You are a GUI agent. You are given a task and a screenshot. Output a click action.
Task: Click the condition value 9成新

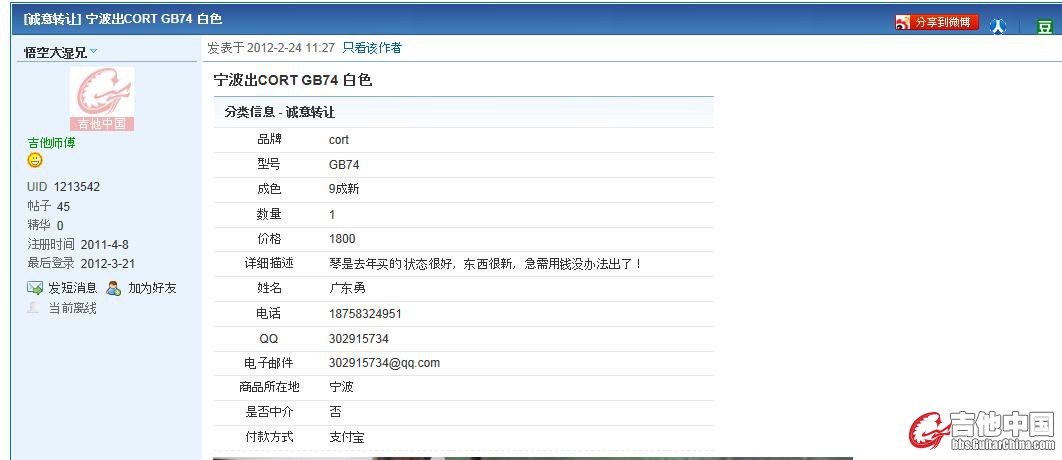pyautogui.click(x=344, y=190)
